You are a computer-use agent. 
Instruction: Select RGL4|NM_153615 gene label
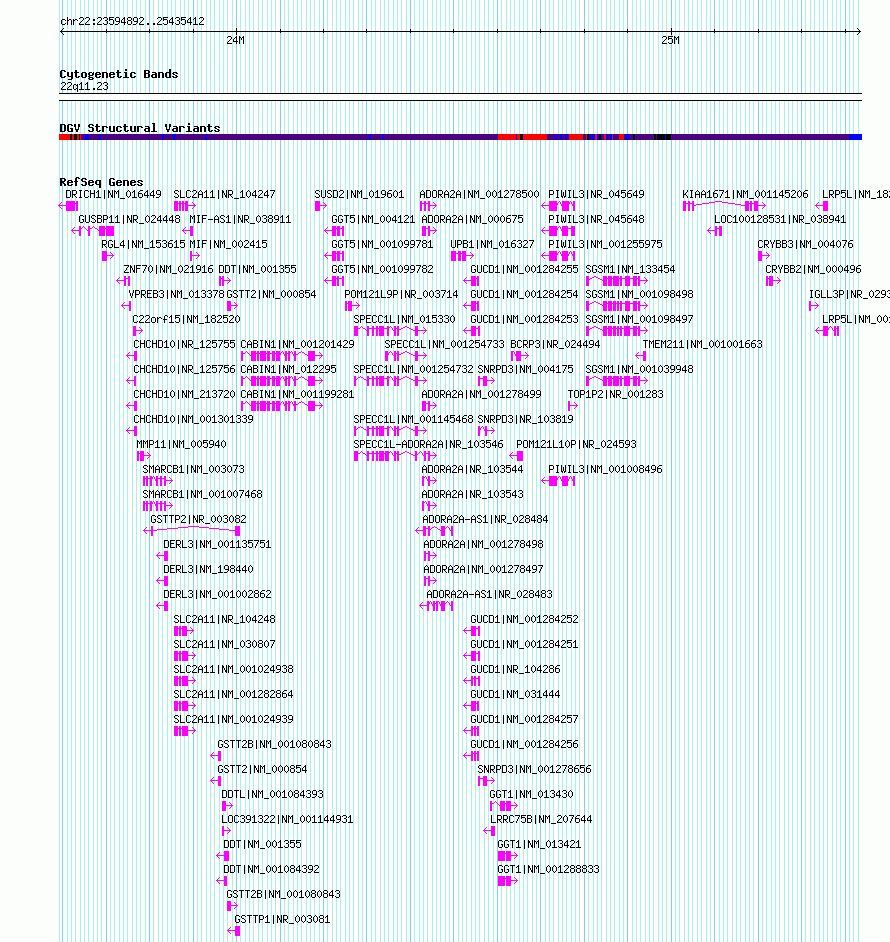pyautogui.click(x=143, y=245)
